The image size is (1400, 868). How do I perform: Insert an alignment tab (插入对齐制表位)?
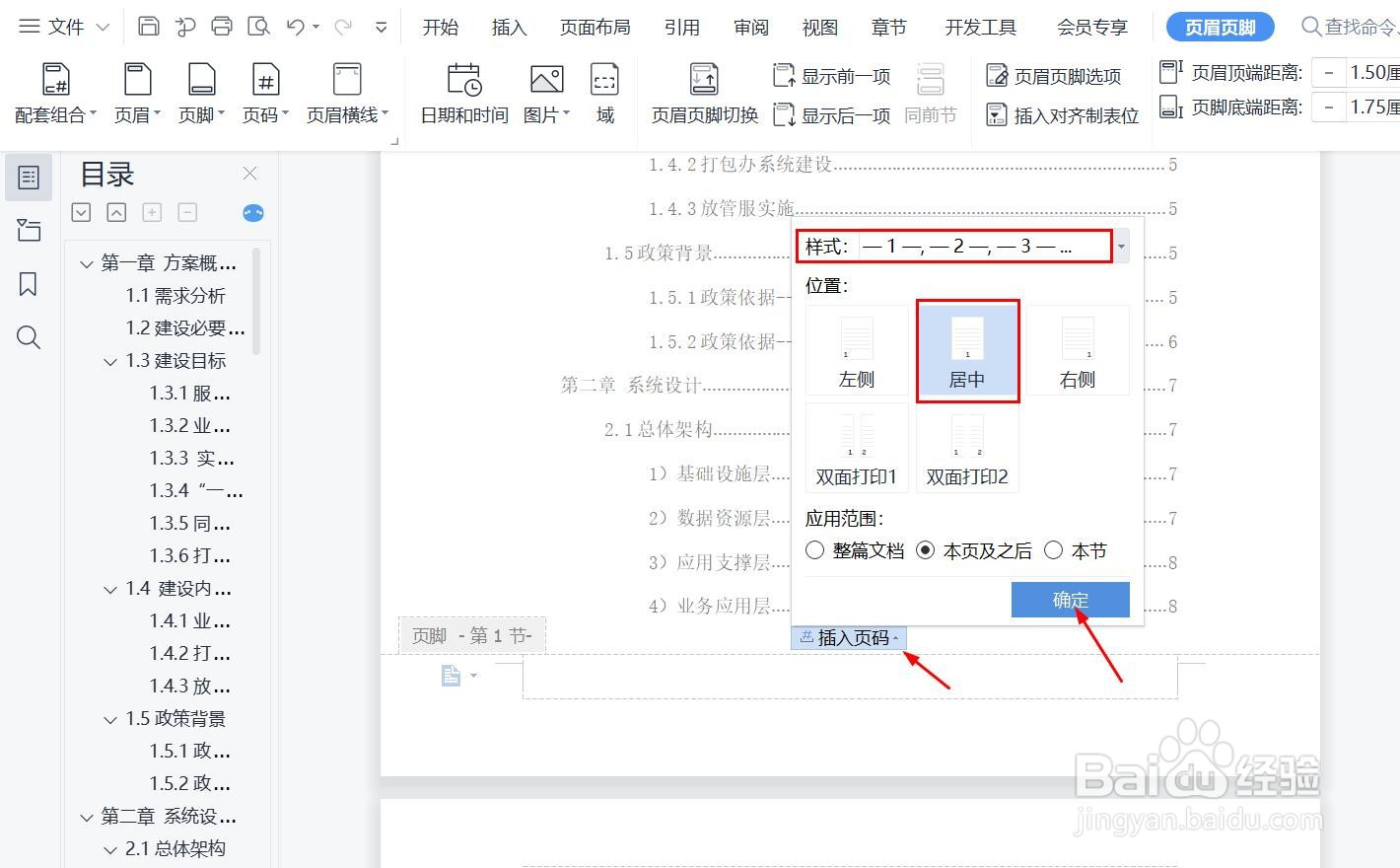[1062, 115]
